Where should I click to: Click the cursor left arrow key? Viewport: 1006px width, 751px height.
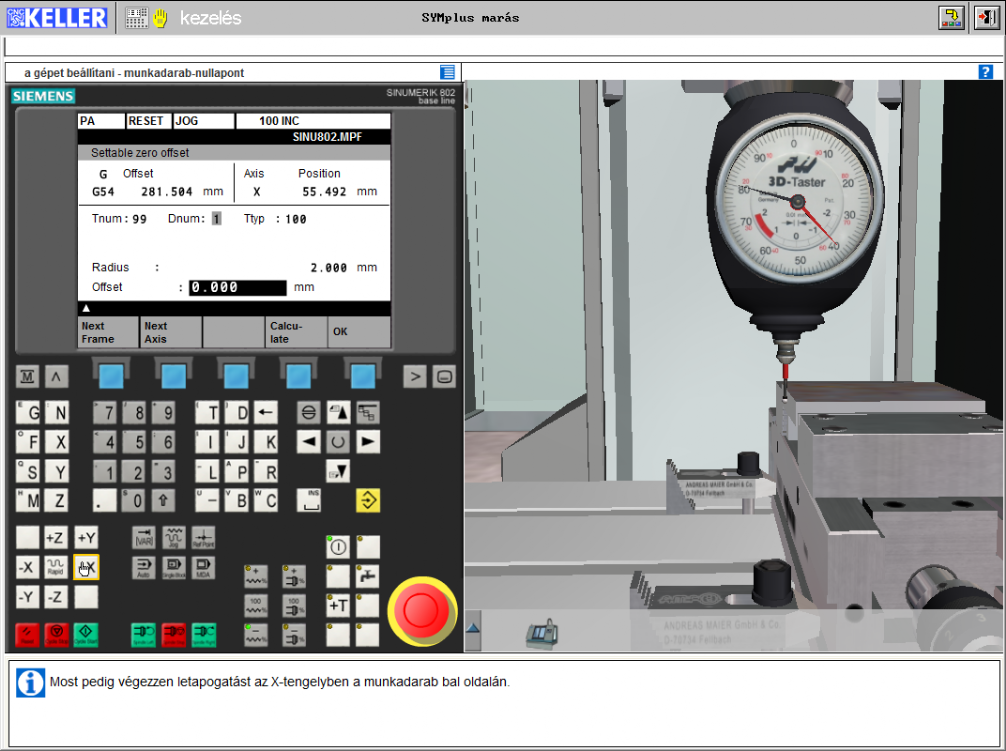[x=309, y=442]
